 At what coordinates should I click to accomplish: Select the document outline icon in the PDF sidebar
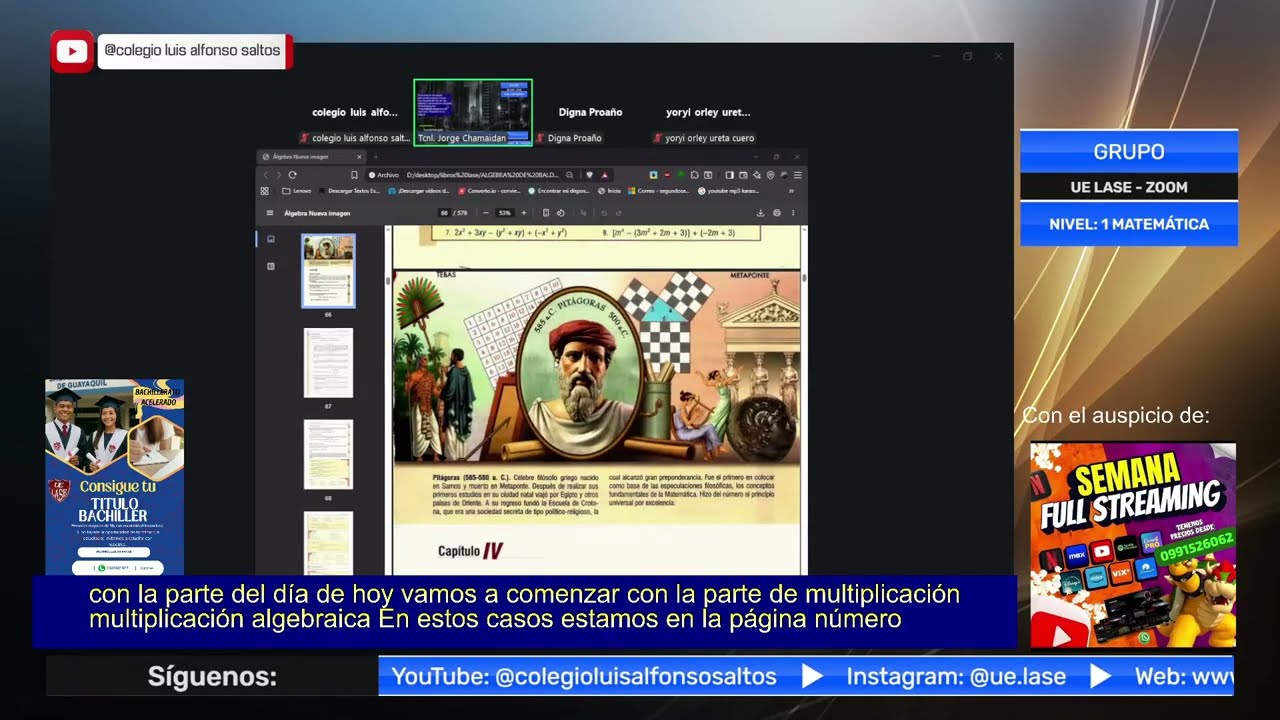(270, 266)
